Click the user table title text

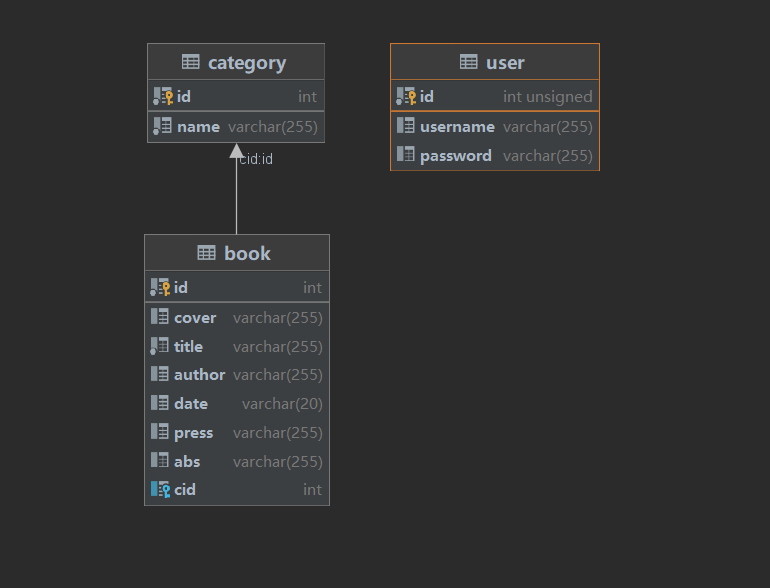click(505, 62)
